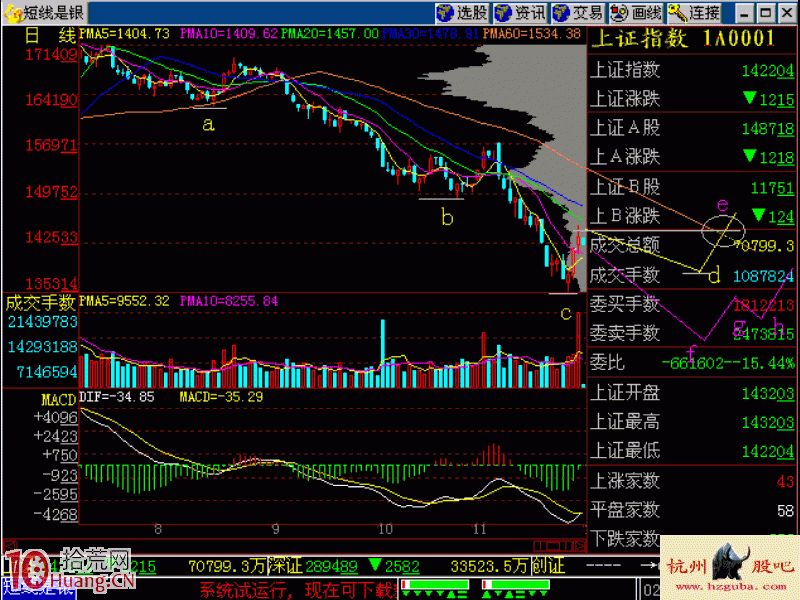Image resolution: width=800 pixels, height=600 pixels.
Task: Open the 选股 stock picker button
Action: [462, 13]
